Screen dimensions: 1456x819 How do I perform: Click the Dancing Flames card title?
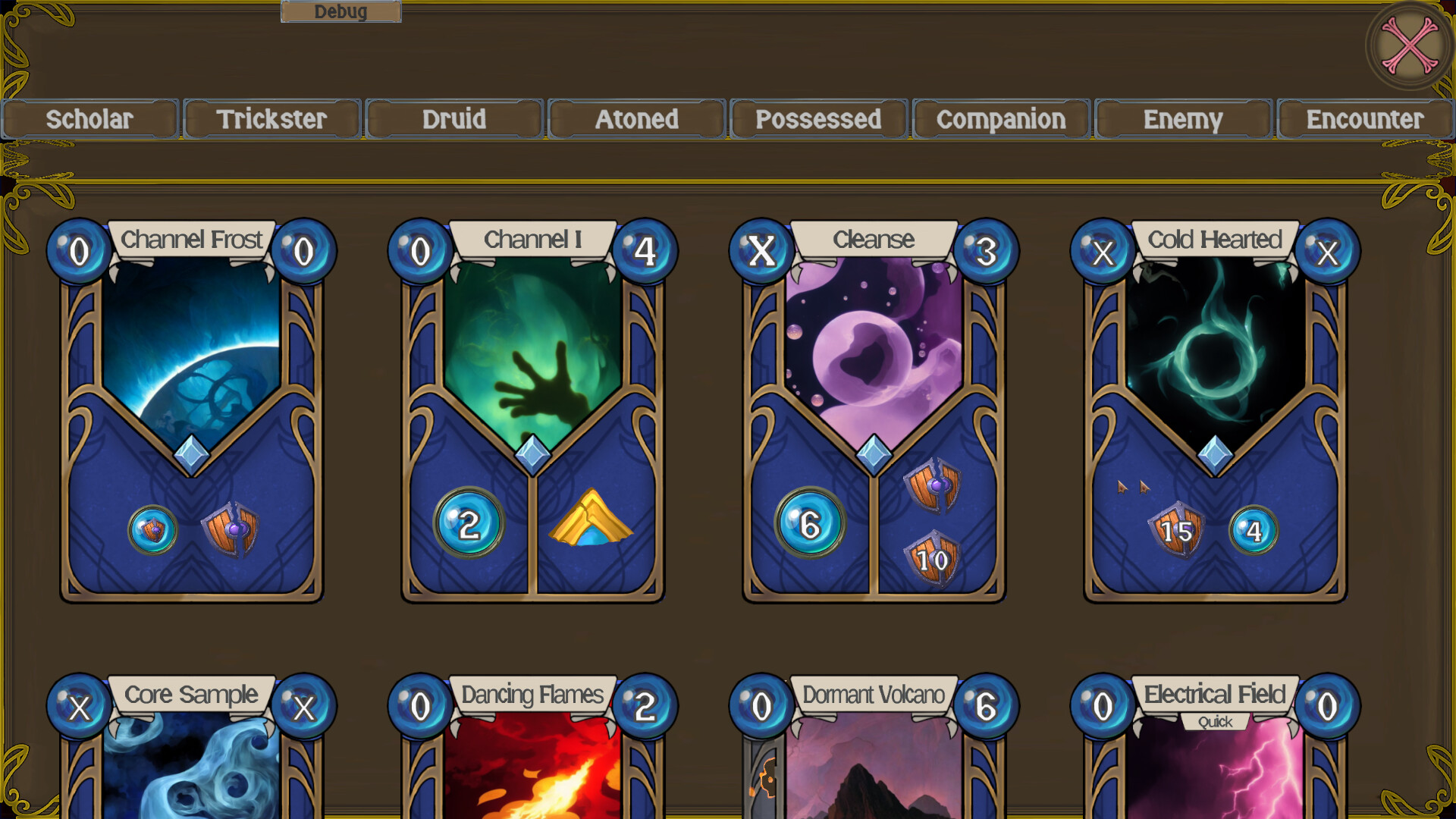[532, 694]
